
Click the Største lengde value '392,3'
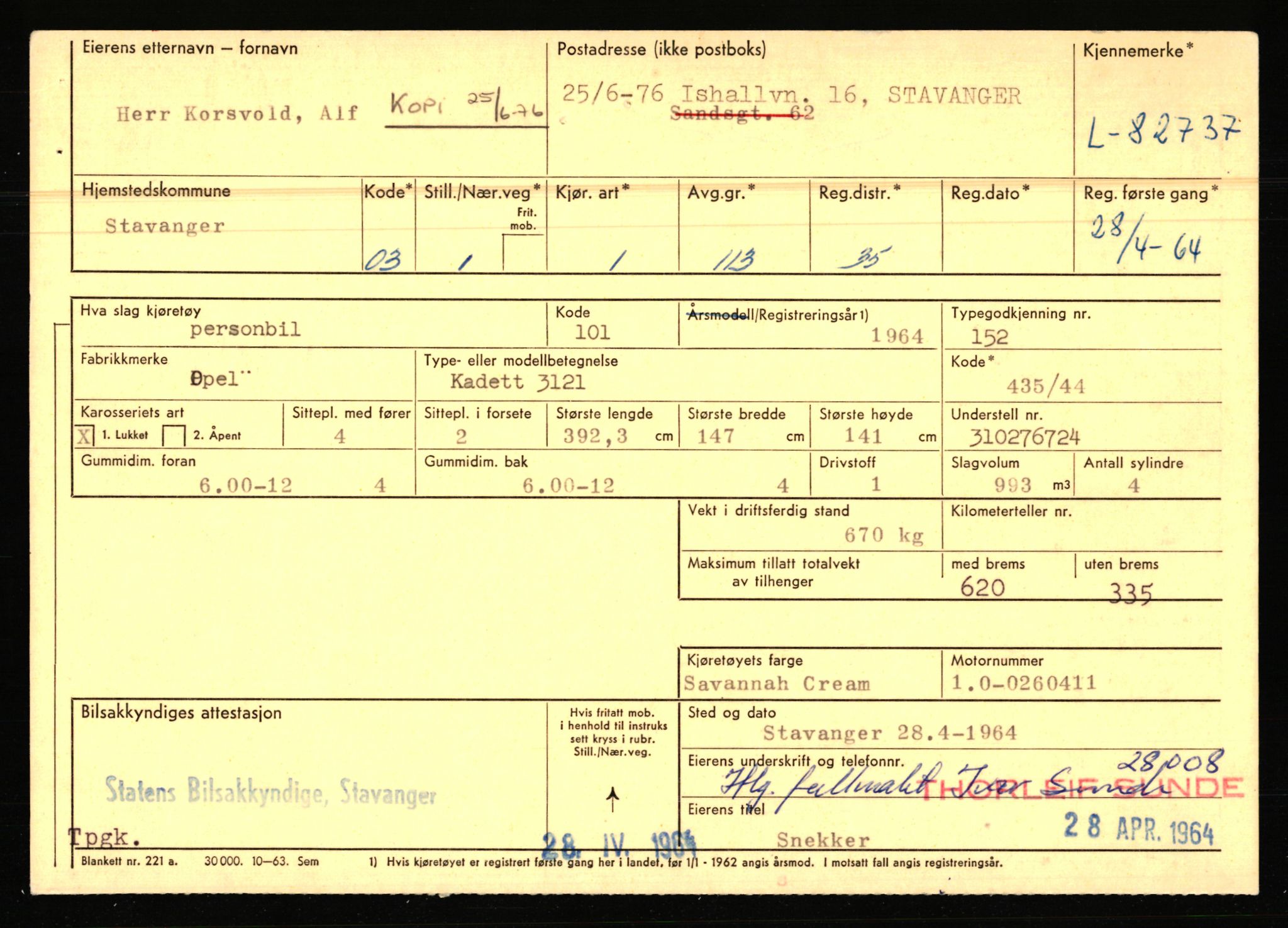(596, 436)
